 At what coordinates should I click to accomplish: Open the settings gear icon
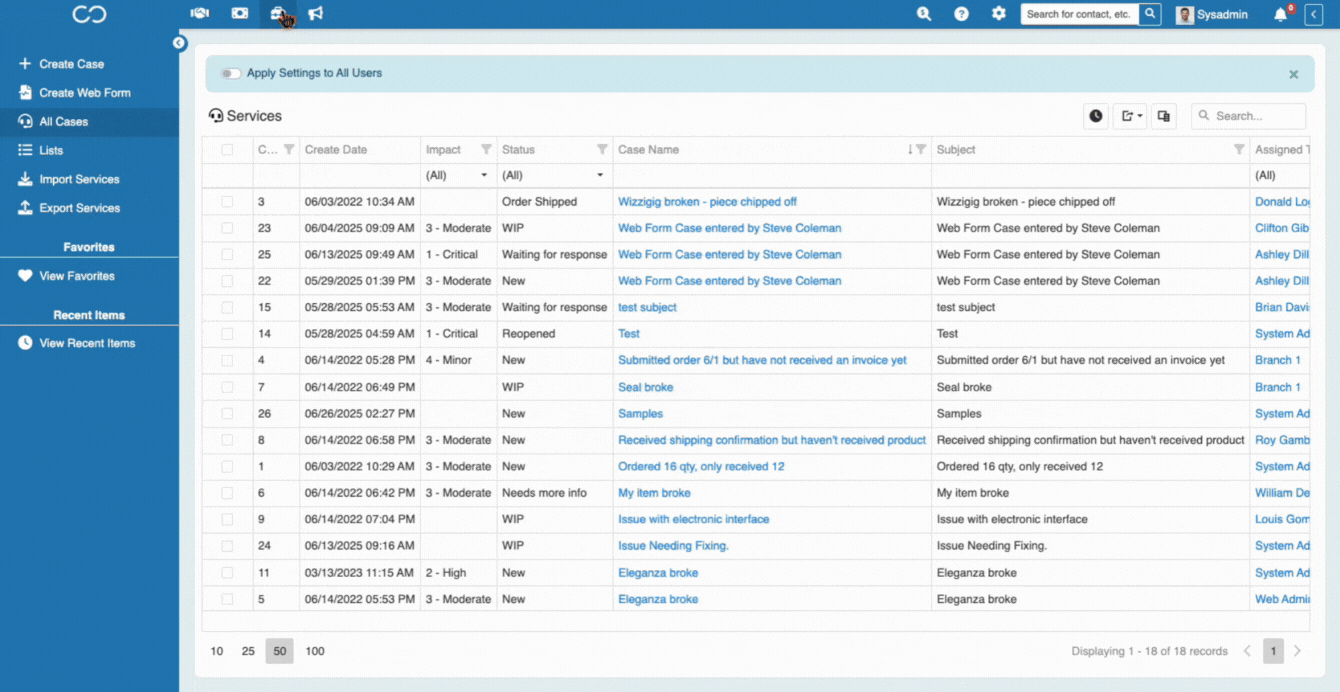tap(998, 14)
